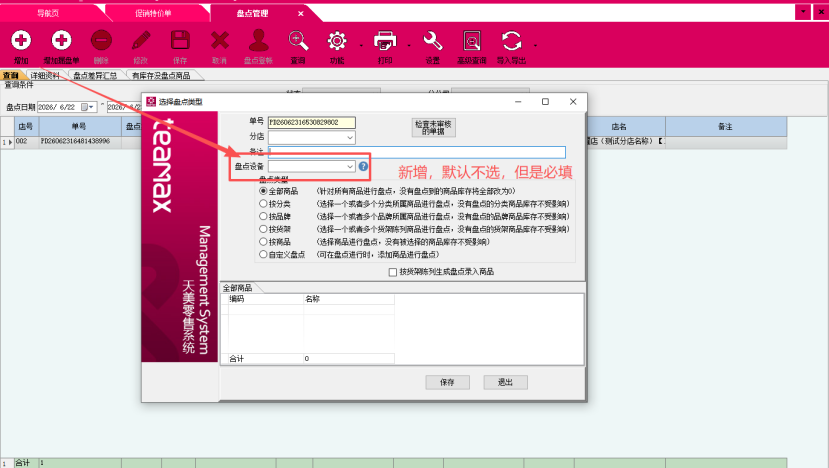The image size is (829, 468).
Task: Open the 盘点差异汇总 sub-tab
Action: pos(95,76)
